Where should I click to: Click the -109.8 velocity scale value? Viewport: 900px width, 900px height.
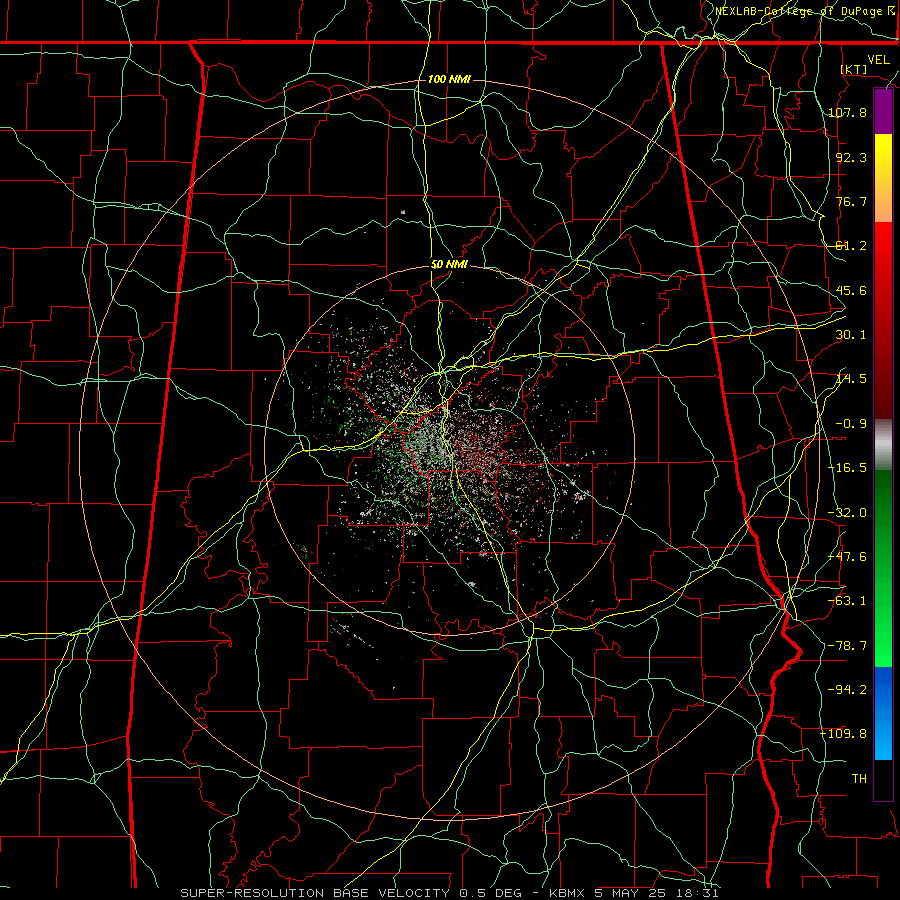point(843,734)
